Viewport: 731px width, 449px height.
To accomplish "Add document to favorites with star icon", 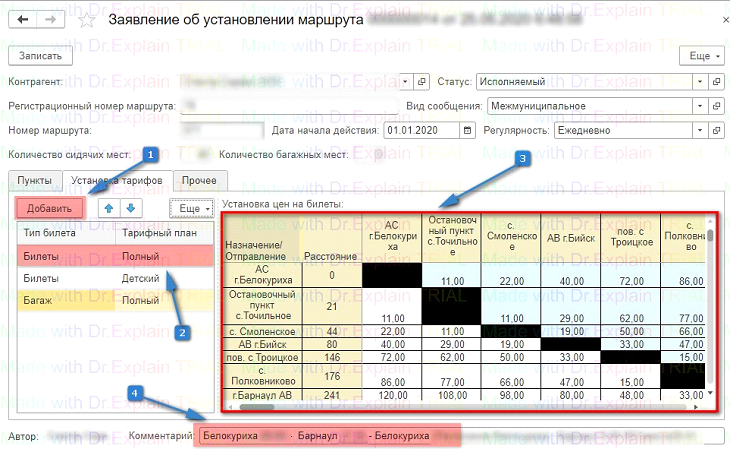I will [87, 20].
